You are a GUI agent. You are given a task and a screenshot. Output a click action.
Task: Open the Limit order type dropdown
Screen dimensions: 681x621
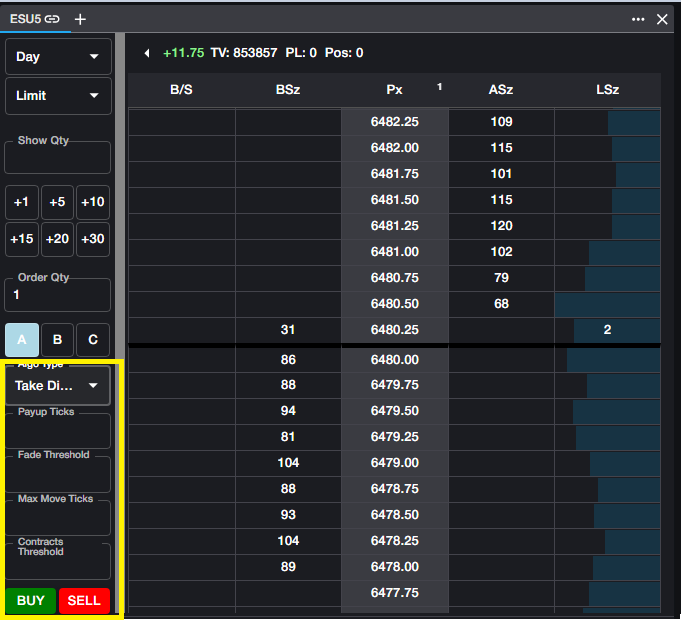click(58, 96)
